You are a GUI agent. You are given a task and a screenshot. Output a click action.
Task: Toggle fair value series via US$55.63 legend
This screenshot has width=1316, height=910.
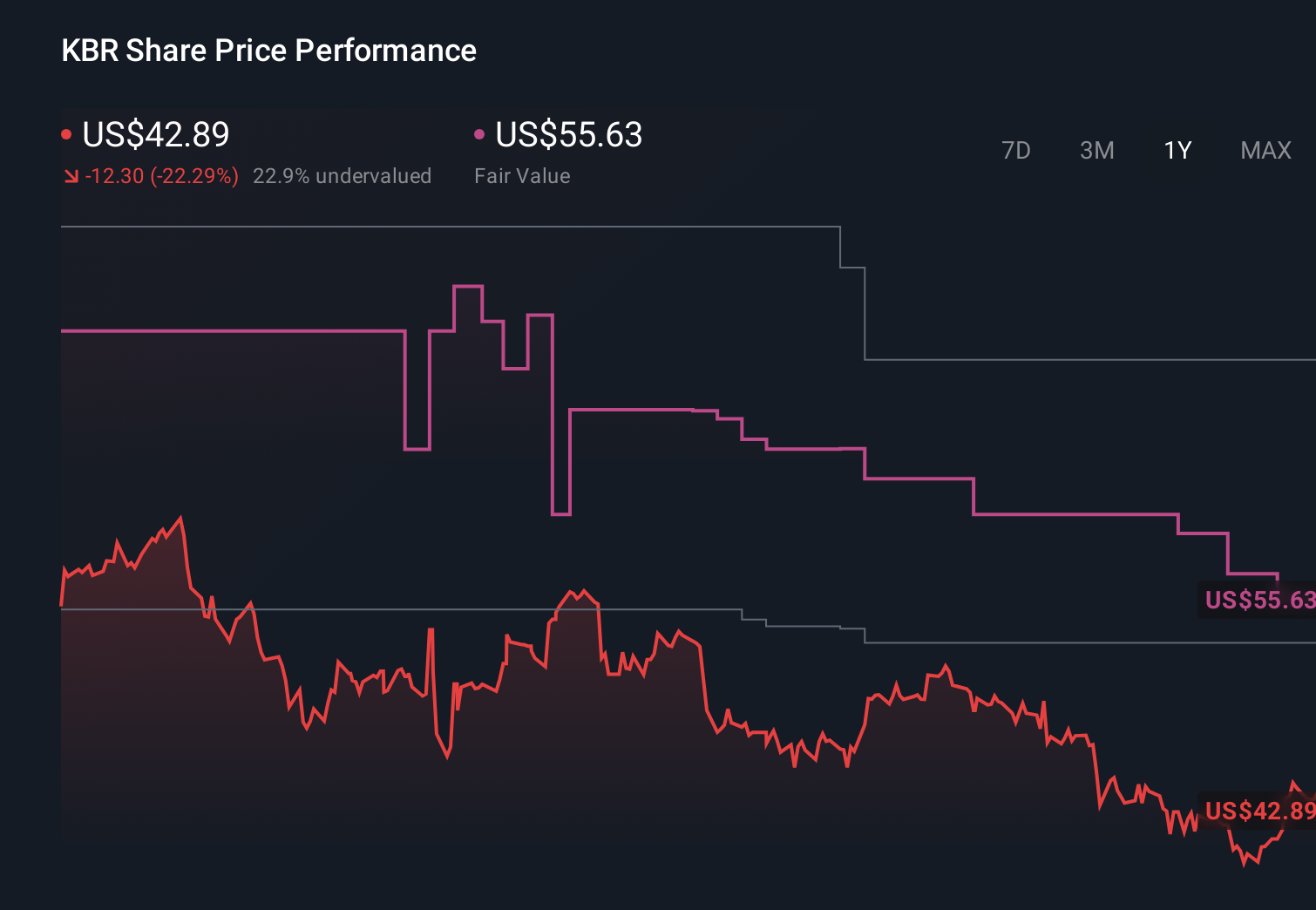(567, 135)
